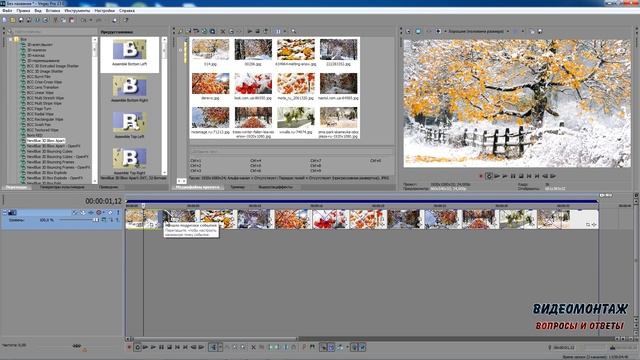Open the edit tool dropdown arrow
This screenshot has width=640, height=360.
pyautogui.click(x=220, y=347)
